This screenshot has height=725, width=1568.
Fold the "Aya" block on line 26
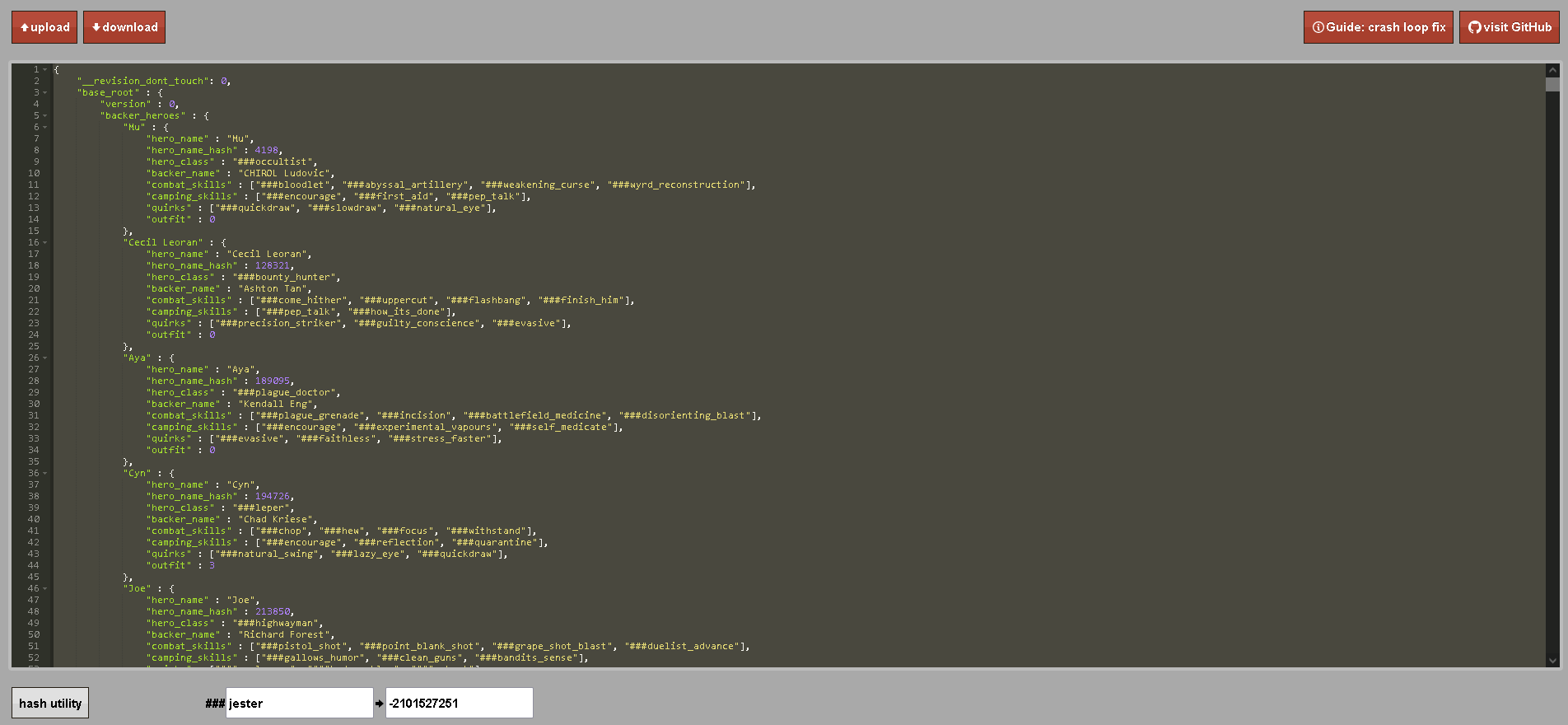point(44,358)
